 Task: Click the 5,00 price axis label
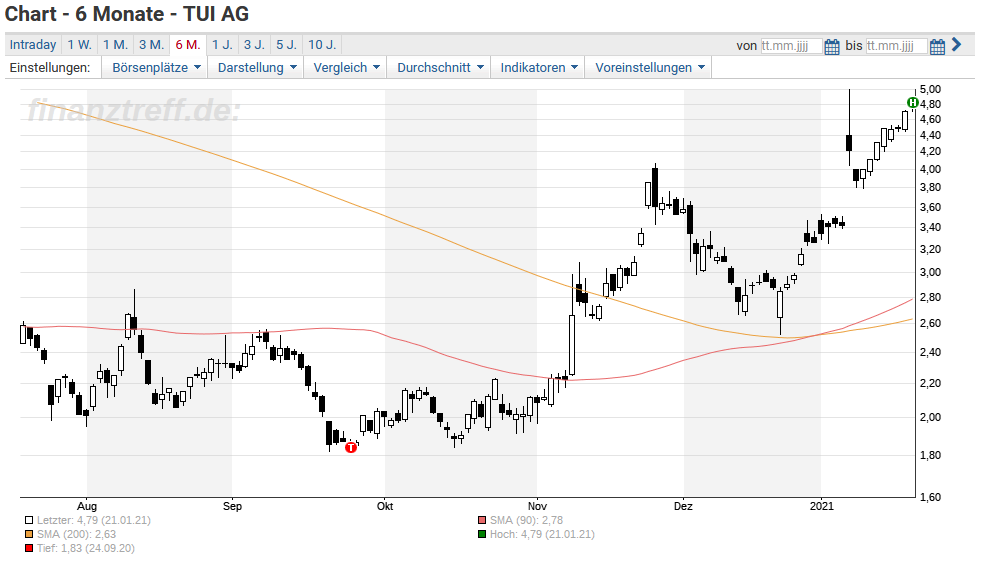tap(930, 89)
